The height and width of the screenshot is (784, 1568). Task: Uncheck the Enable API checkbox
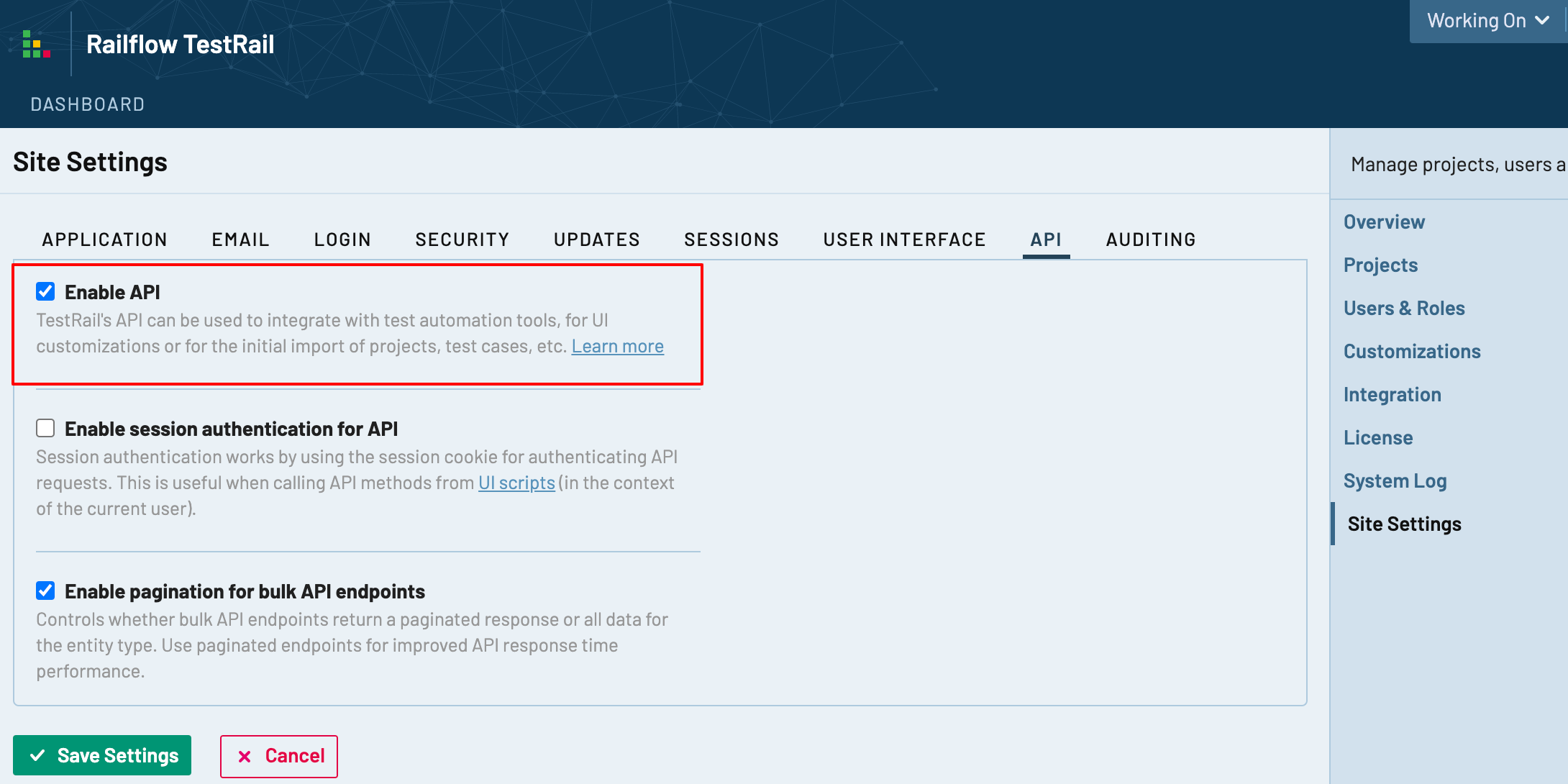pos(45,291)
